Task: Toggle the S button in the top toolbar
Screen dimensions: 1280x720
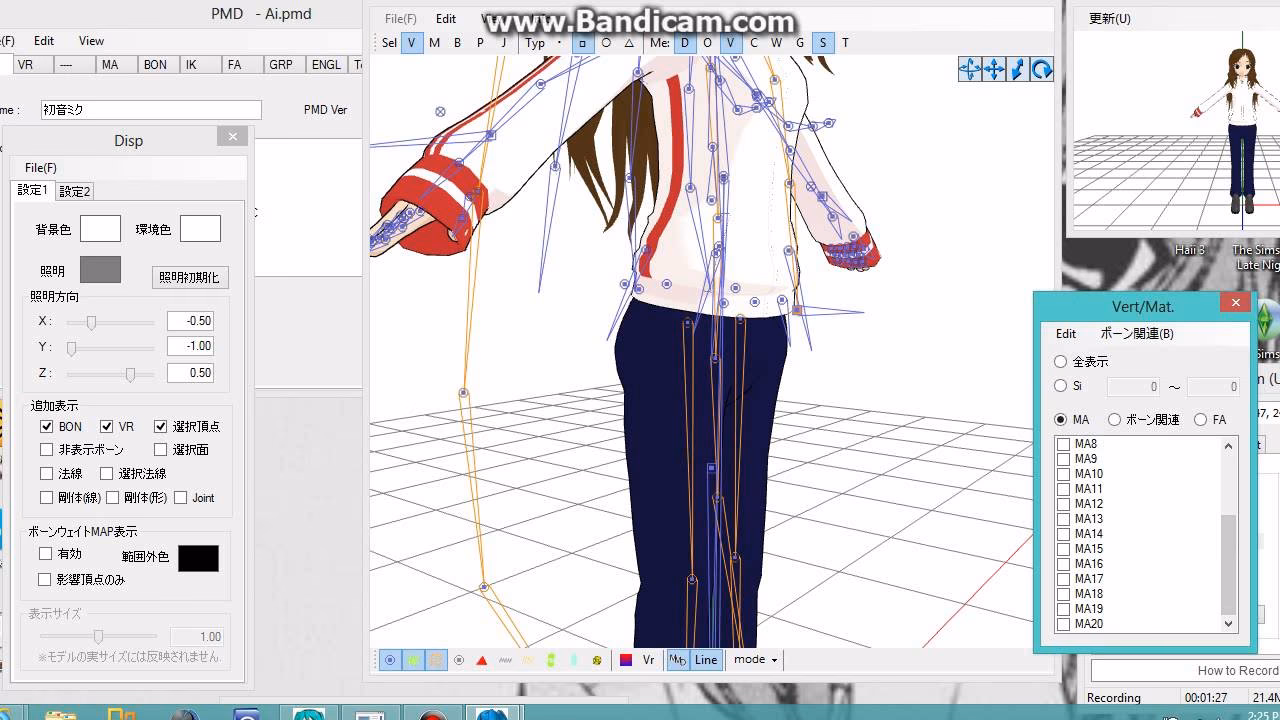Action: click(x=823, y=43)
